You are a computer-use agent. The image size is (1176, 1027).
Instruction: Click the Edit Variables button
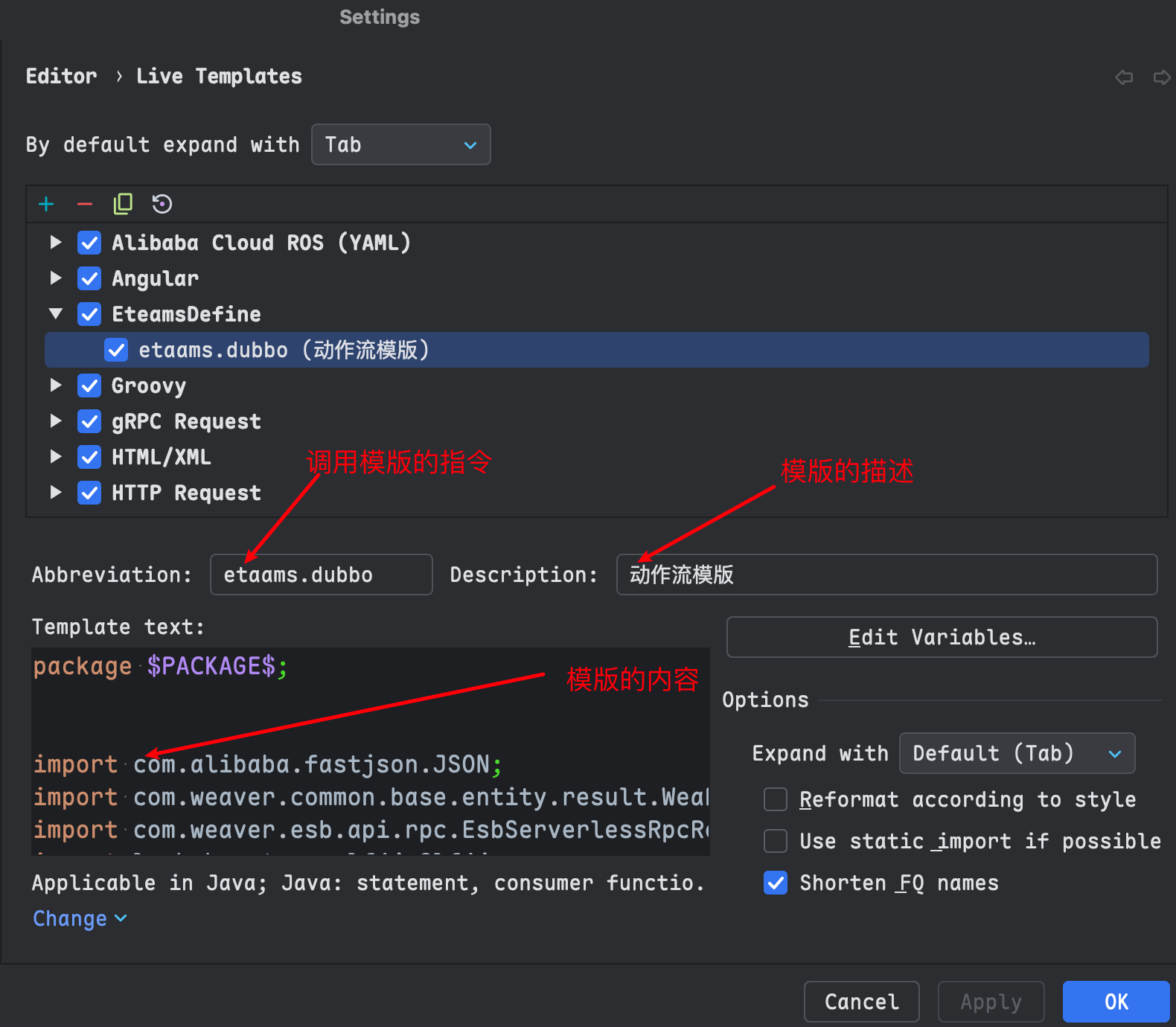pyautogui.click(x=942, y=637)
